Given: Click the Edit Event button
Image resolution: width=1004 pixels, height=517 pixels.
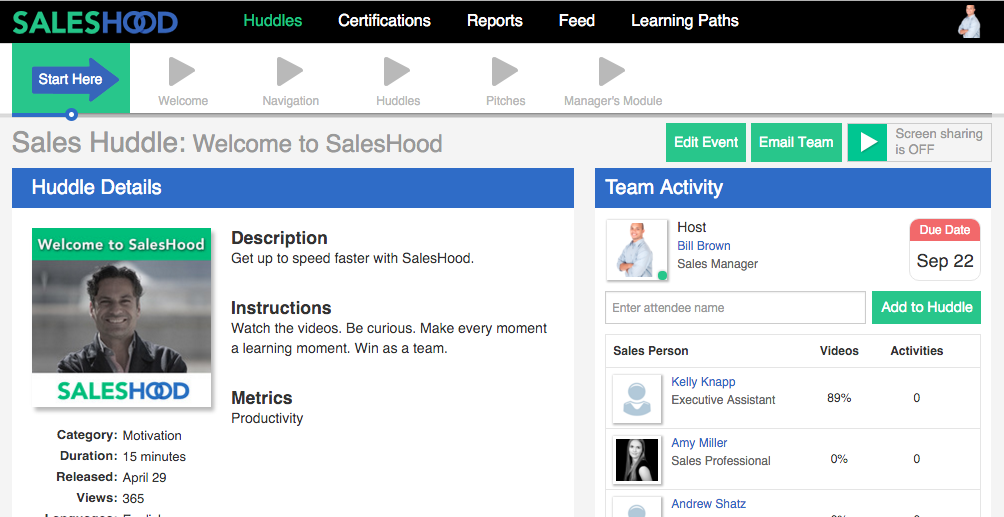Looking at the screenshot, I should click(706, 142).
